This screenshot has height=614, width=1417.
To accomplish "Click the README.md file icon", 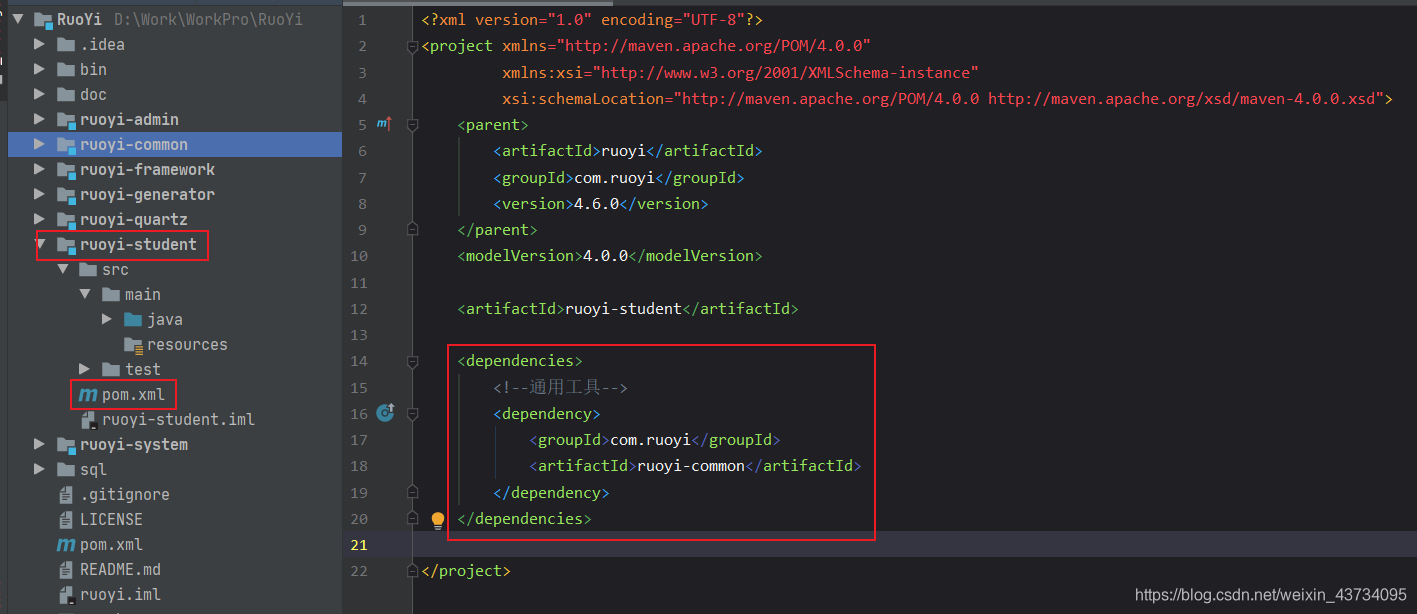I will point(67,569).
